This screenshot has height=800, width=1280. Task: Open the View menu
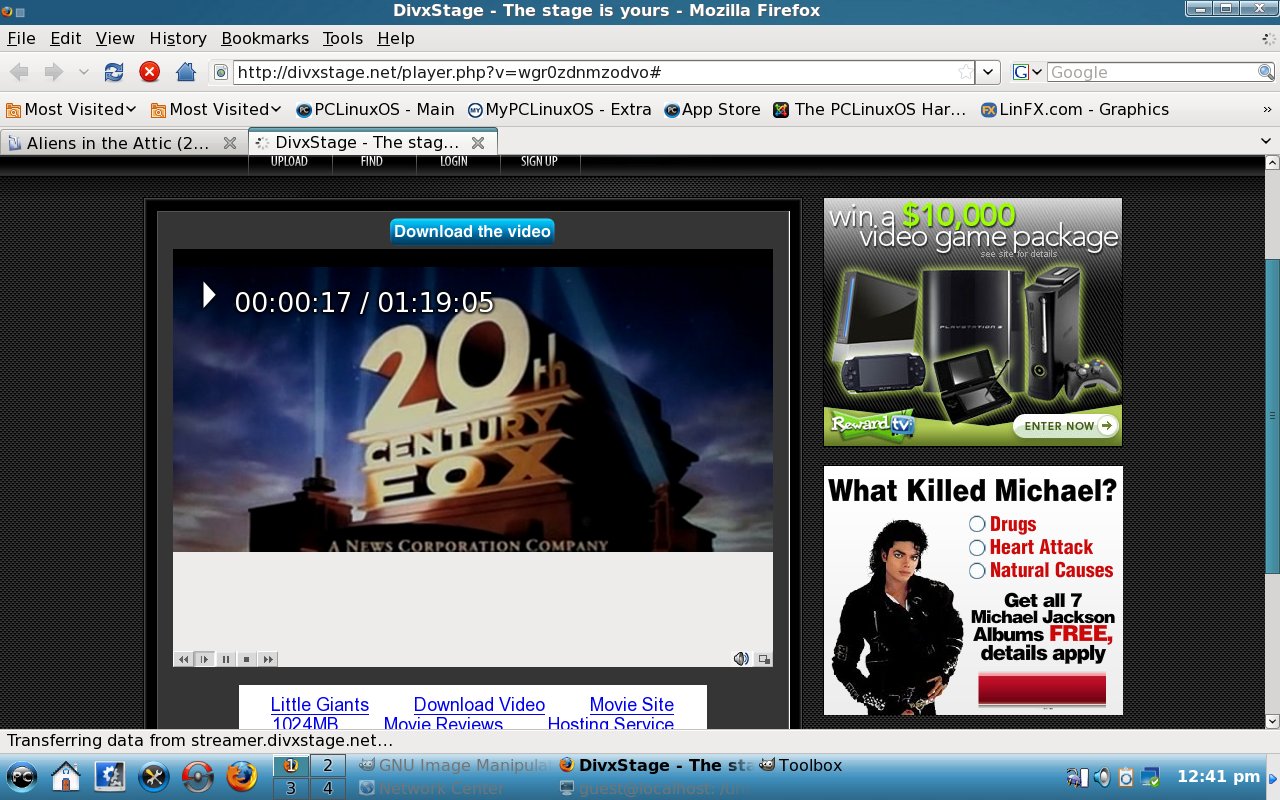click(115, 38)
